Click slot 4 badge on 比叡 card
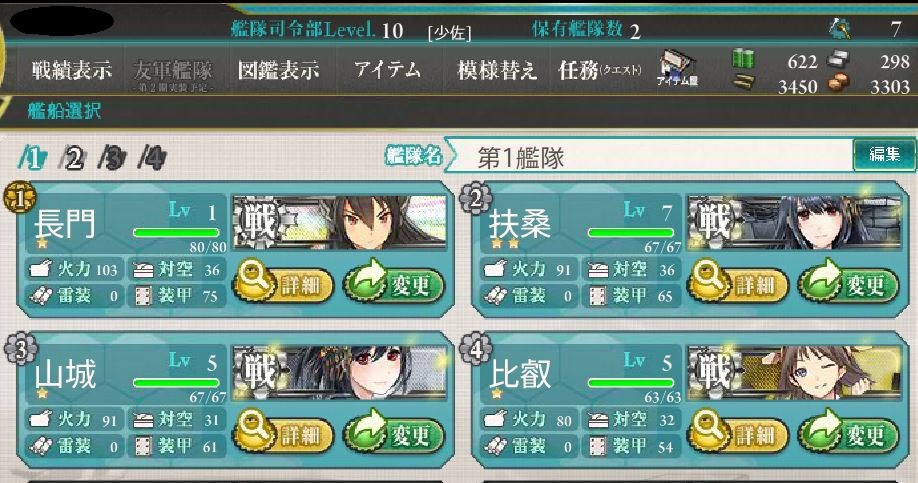Screen dimensions: 918x483 (x=475, y=349)
